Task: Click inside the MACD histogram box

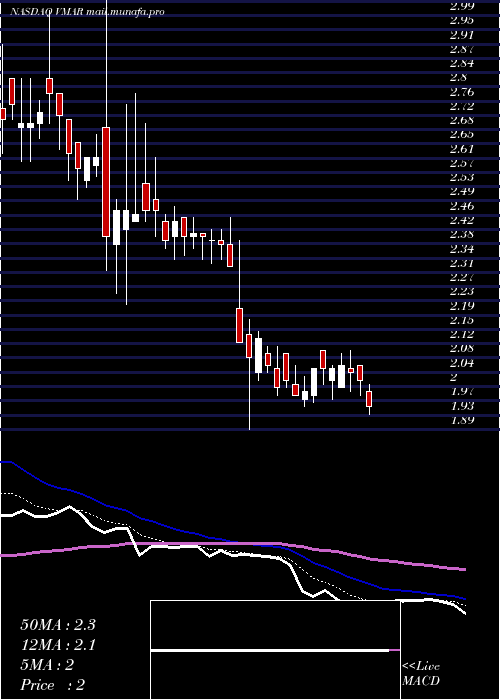Action: pos(275,650)
